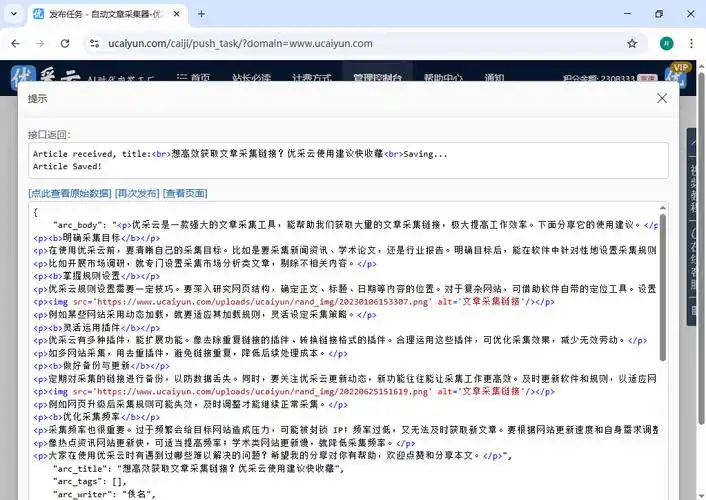The height and width of the screenshot is (500, 706).
Task: Select the 发布任务 browser tab
Action: 107,14
